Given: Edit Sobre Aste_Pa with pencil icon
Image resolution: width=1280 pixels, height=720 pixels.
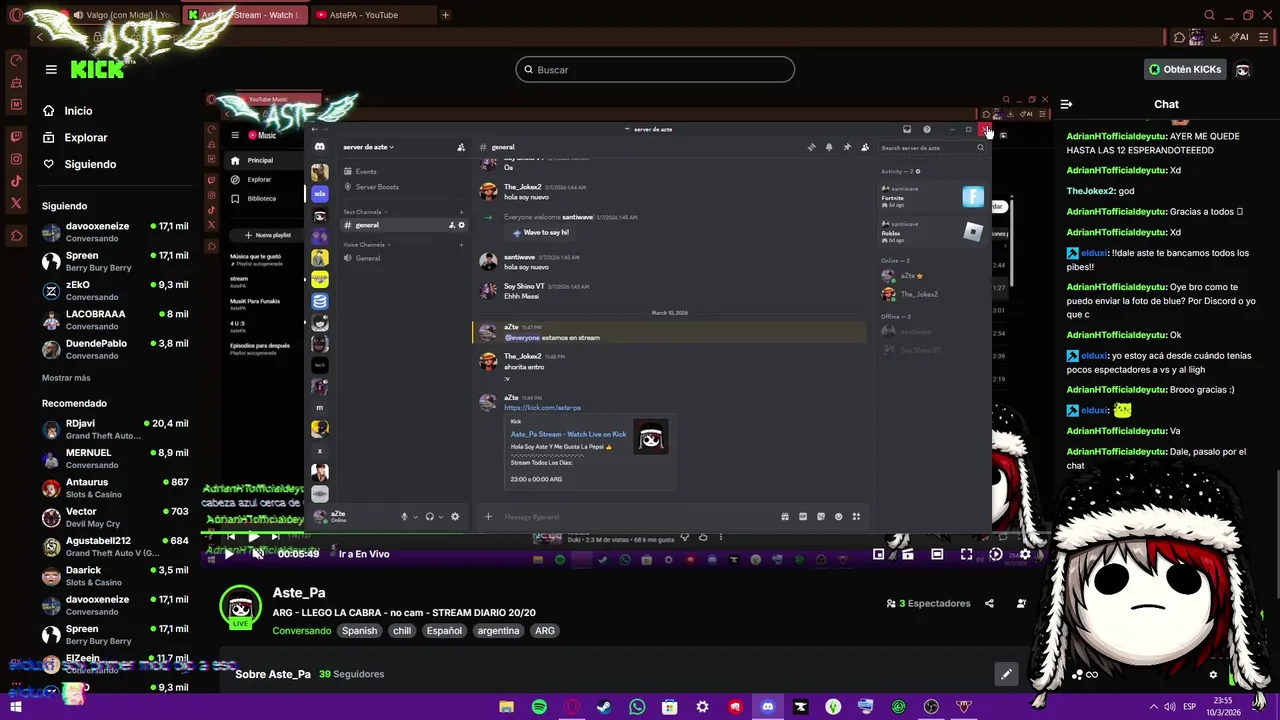Looking at the screenshot, I should click(x=1006, y=674).
